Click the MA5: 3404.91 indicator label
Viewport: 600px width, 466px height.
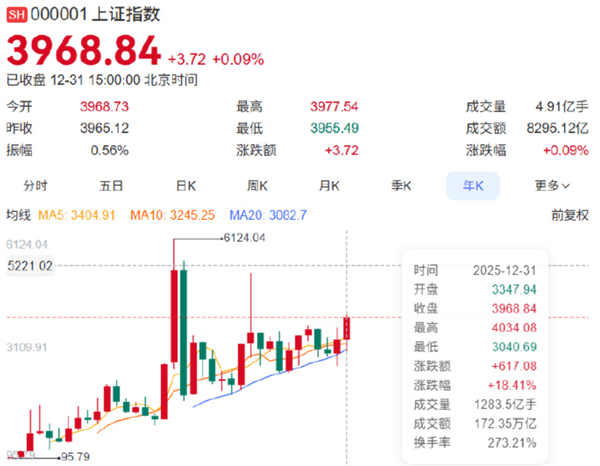click(77, 215)
